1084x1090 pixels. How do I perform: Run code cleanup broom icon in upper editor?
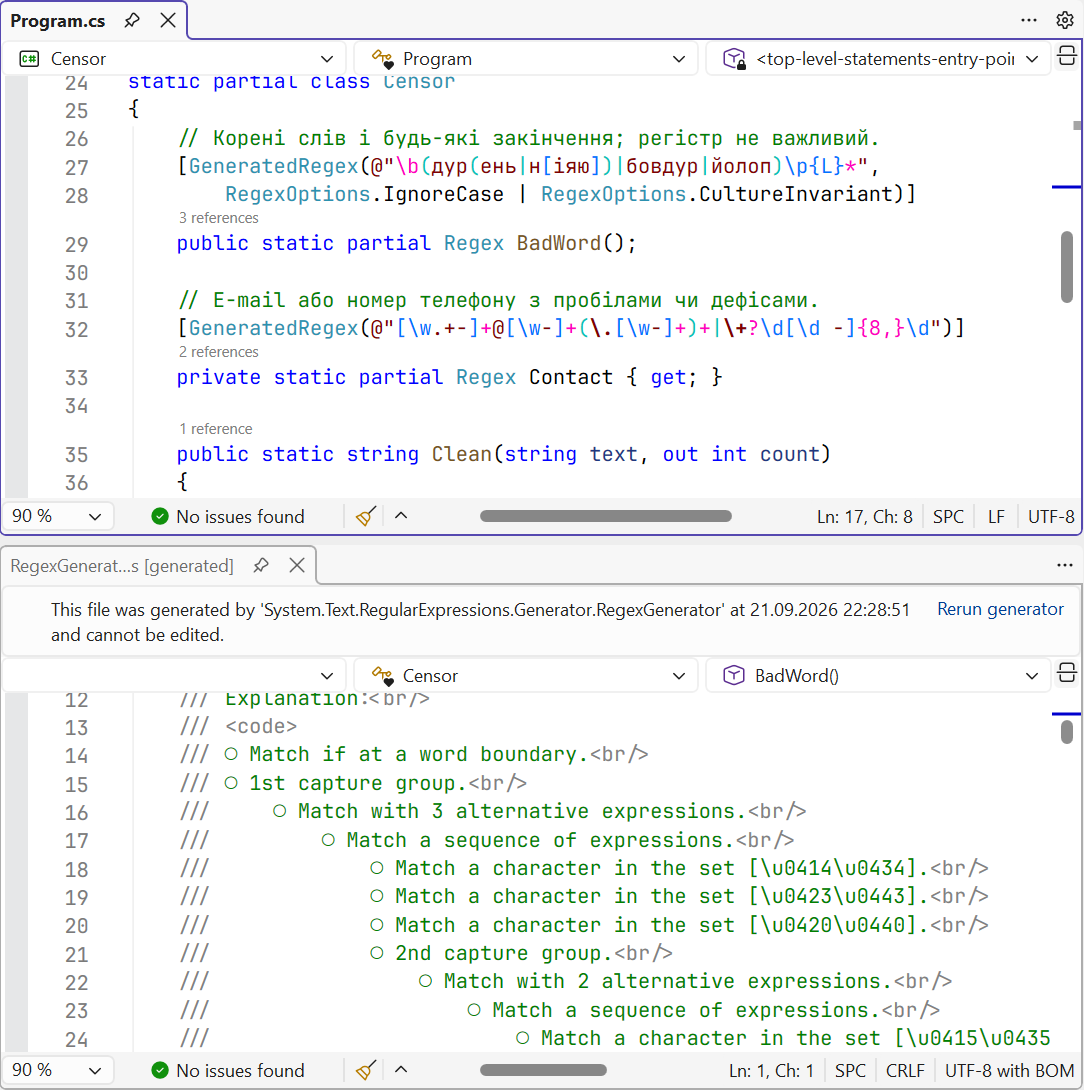tap(366, 516)
